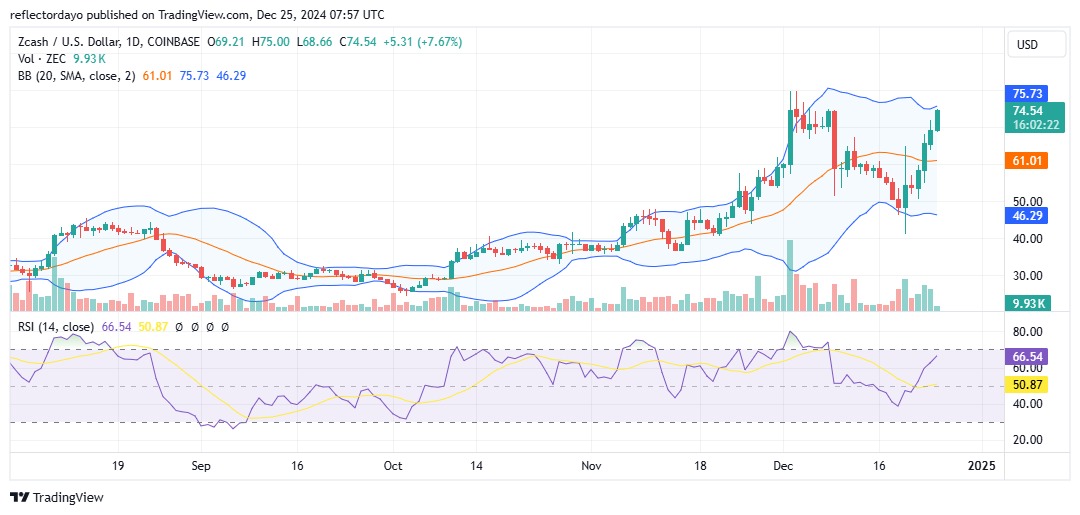Click the +5.31 (+7.67%) change value
This screenshot has height=515, width=1080.
coord(421,42)
